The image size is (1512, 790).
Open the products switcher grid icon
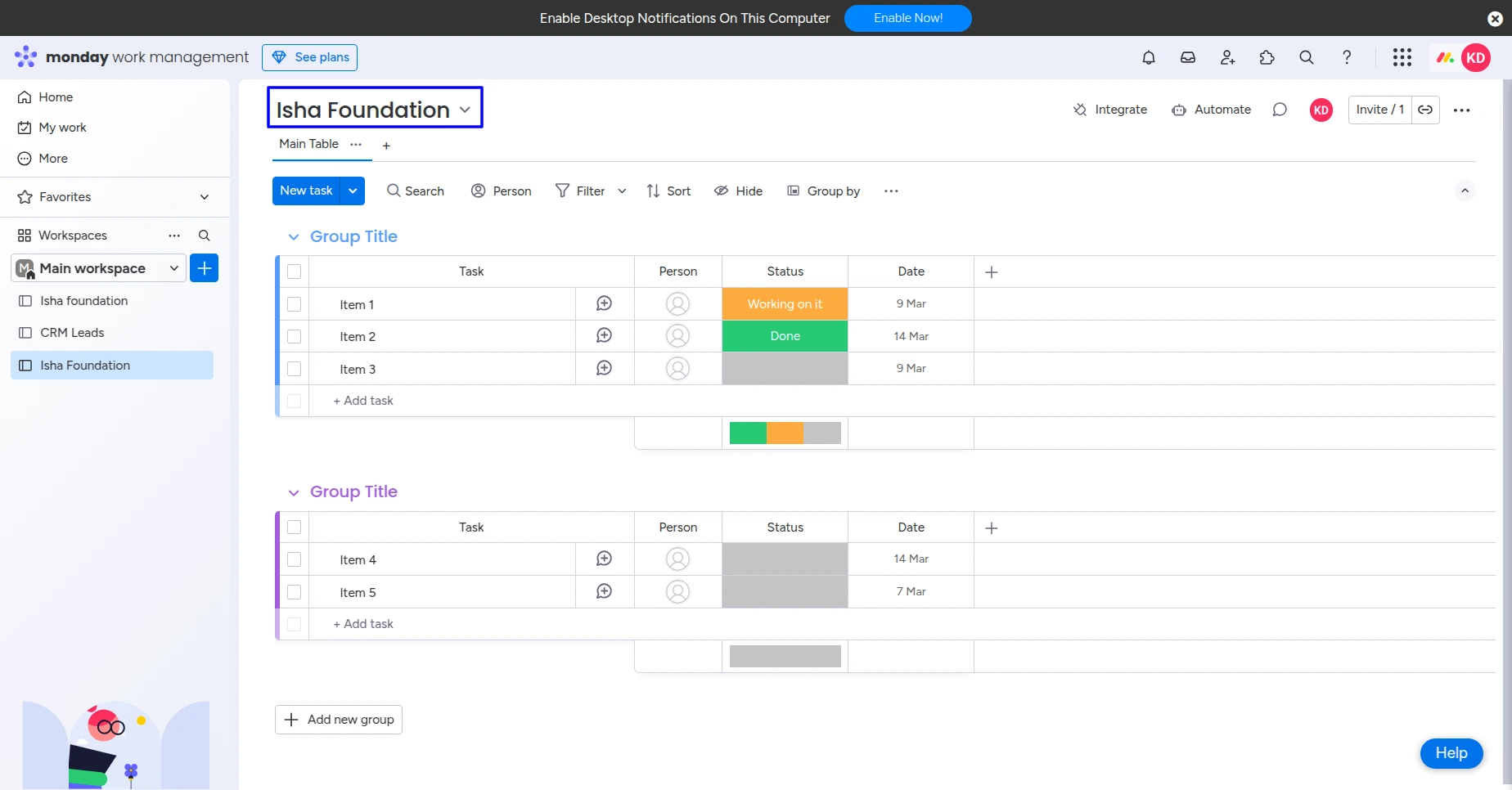click(x=1402, y=57)
